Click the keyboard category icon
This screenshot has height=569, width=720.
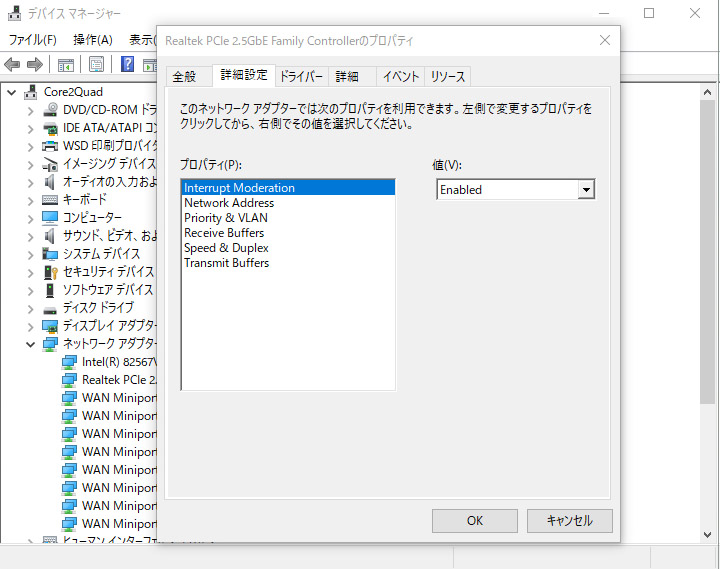(x=50, y=200)
